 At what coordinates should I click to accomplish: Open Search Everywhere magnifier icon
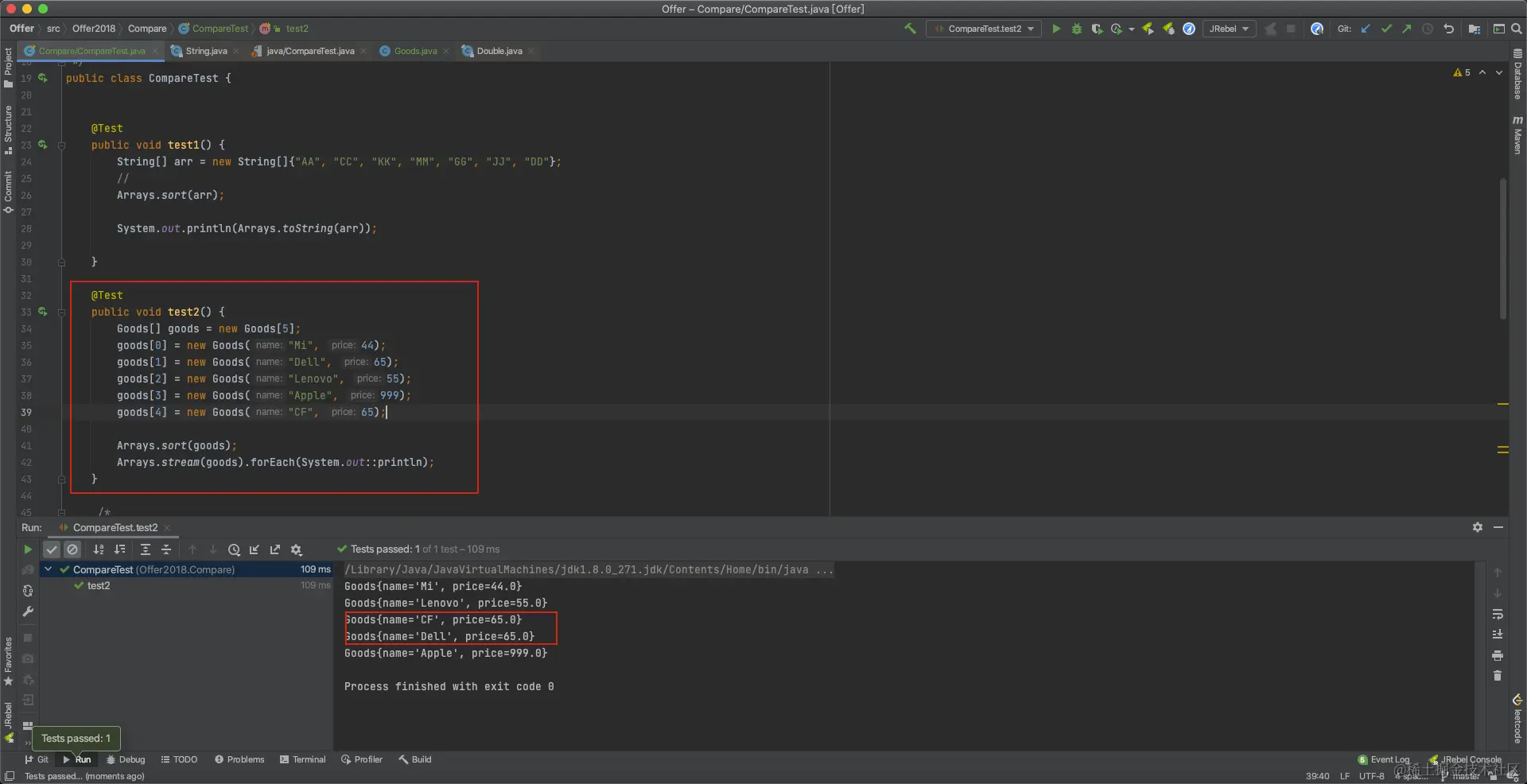pos(1517,29)
